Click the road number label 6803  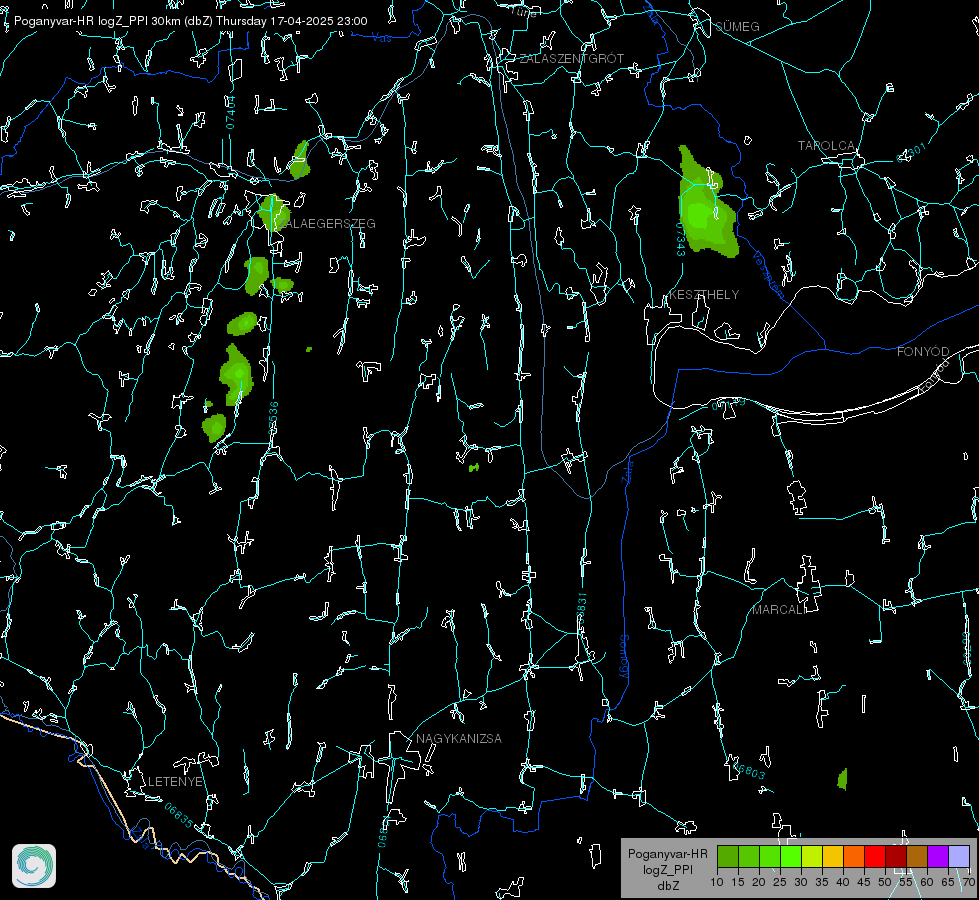[748, 769]
